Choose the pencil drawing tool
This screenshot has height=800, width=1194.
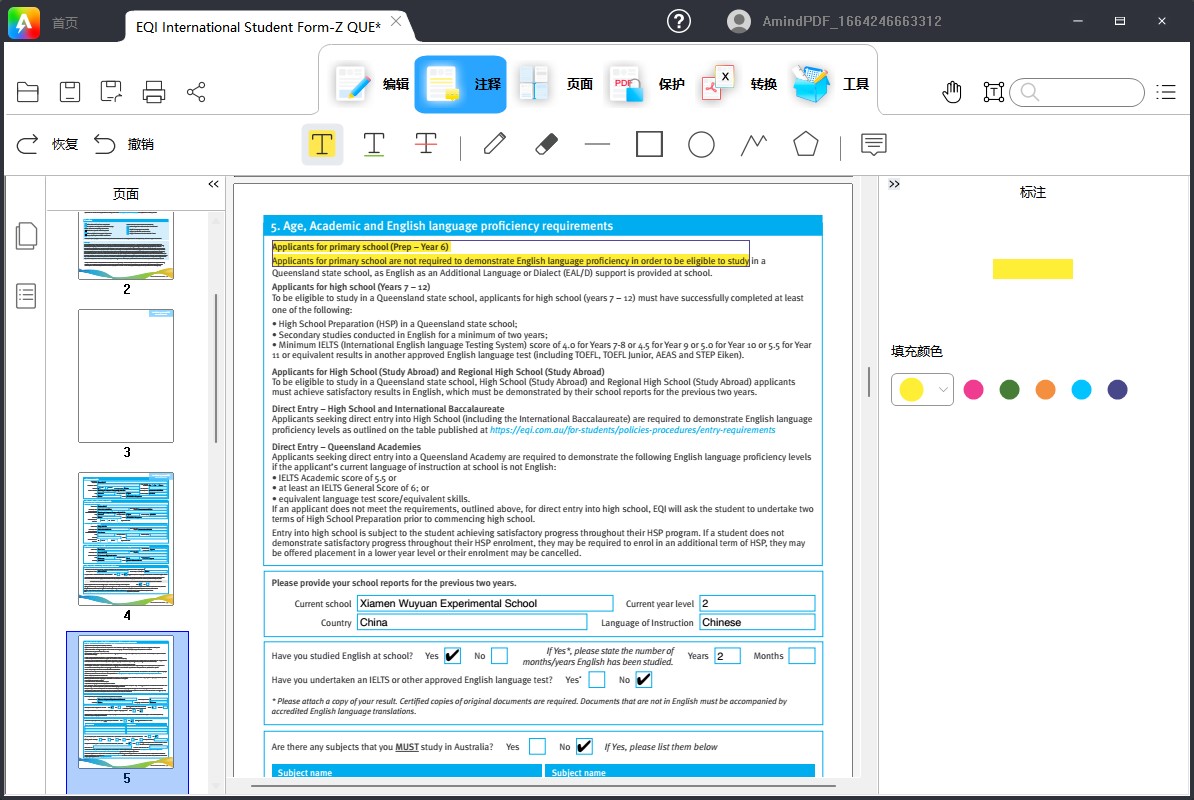click(494, 143)
